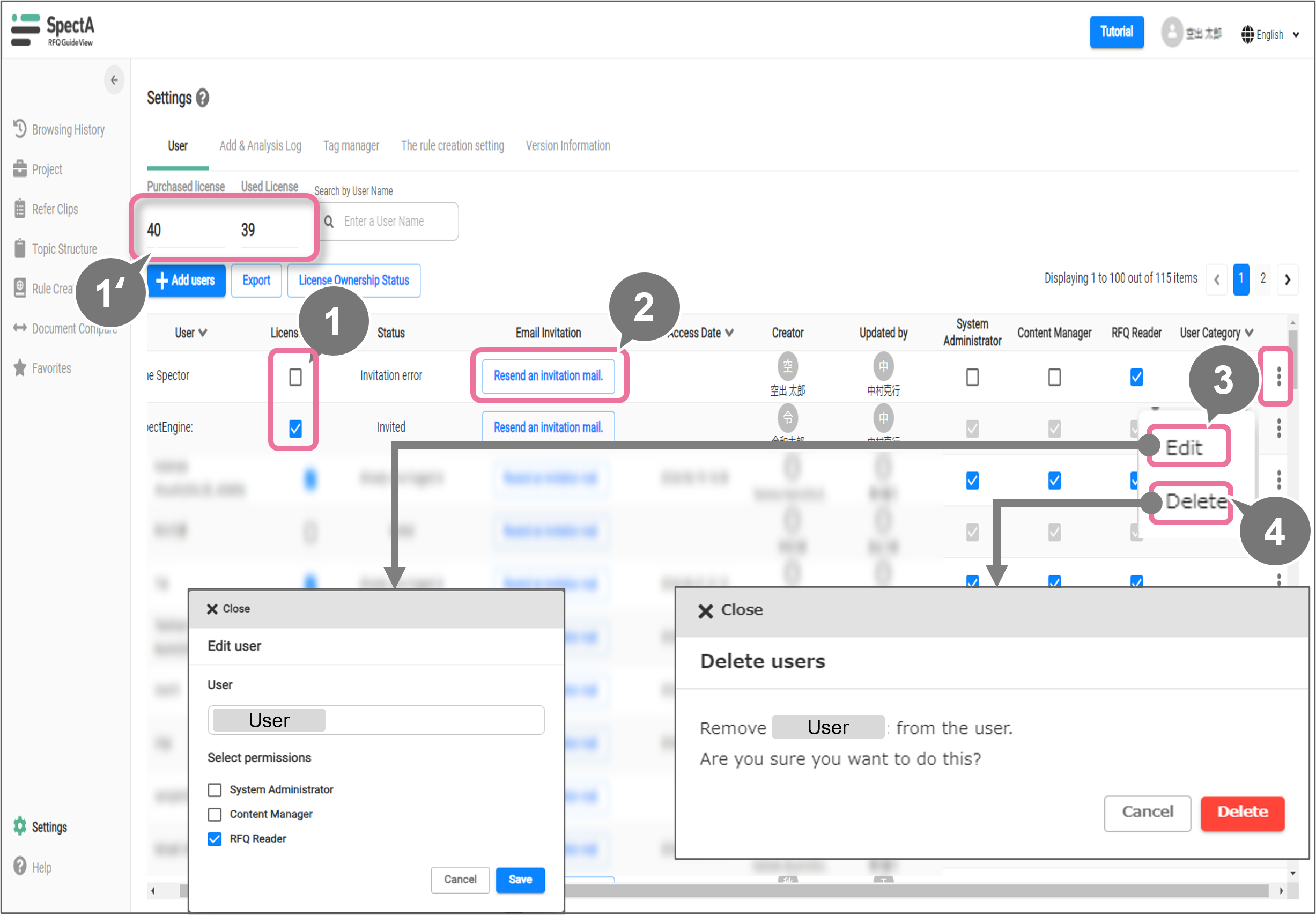The image size is (1316, 915).
Task: Expand the User Category column dropdown
Action: 1250,333
